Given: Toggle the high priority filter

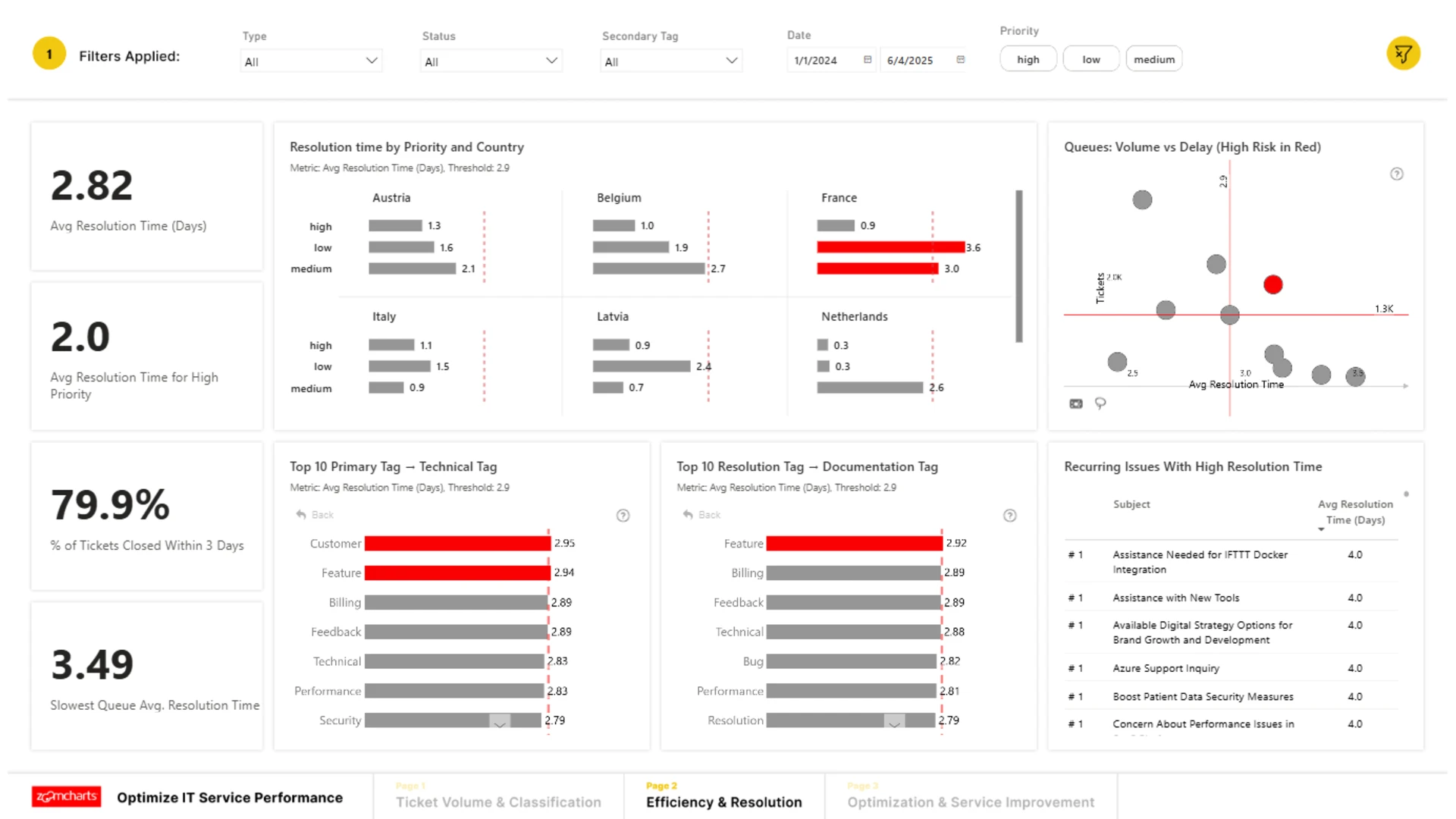Looking at the screenshot, I should [x=1028, y=59].
